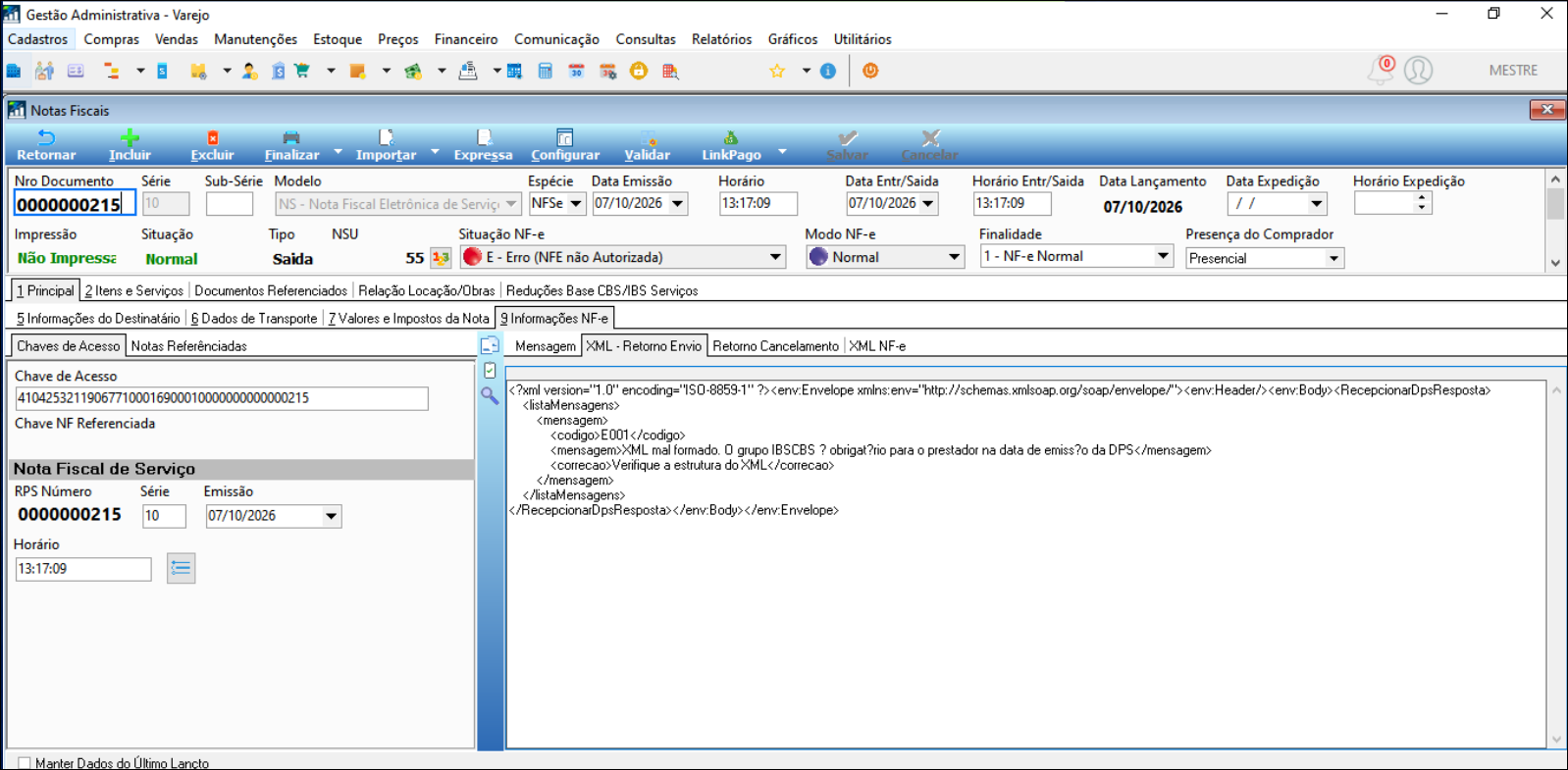Open the Estoque menu
1568x770 pixels.
point(338,39)
